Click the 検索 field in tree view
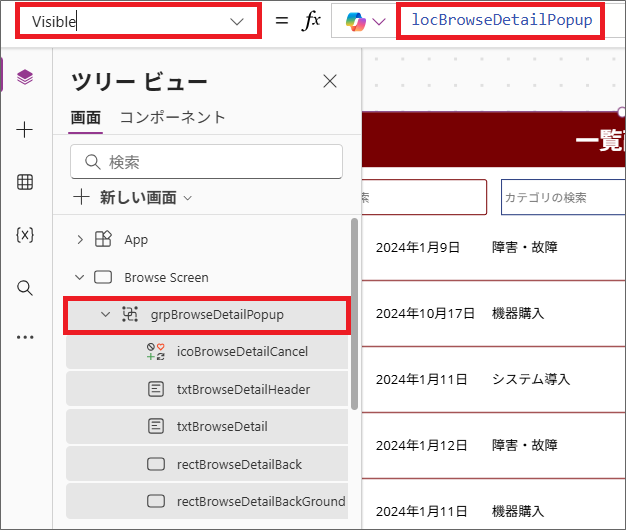This screenshot has height=530, width=626. click(x=207, y=161)
